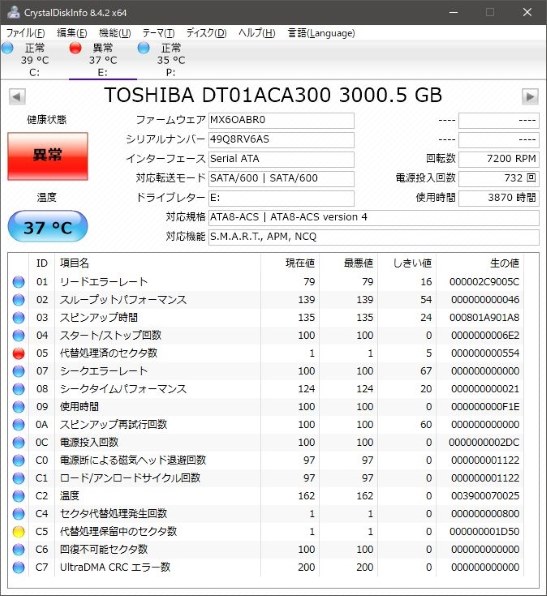Click features field S.M.A.R.T., APM, NCQ

(374, 237)
